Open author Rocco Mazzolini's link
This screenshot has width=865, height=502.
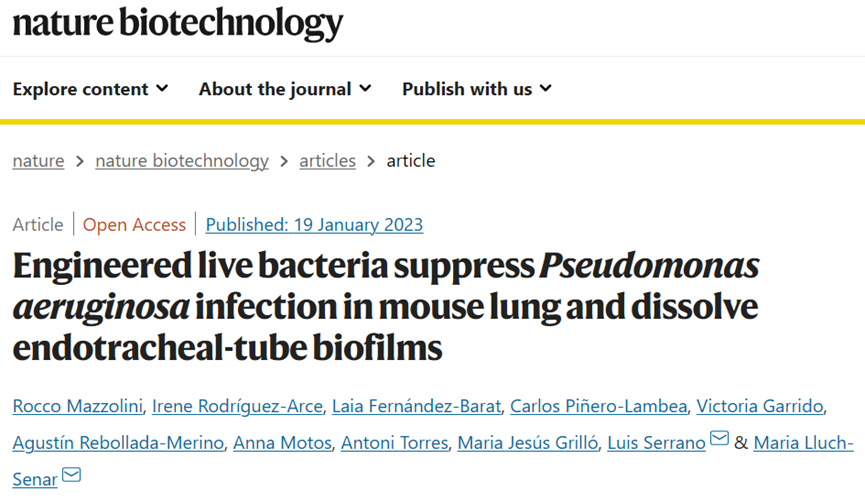78,406
